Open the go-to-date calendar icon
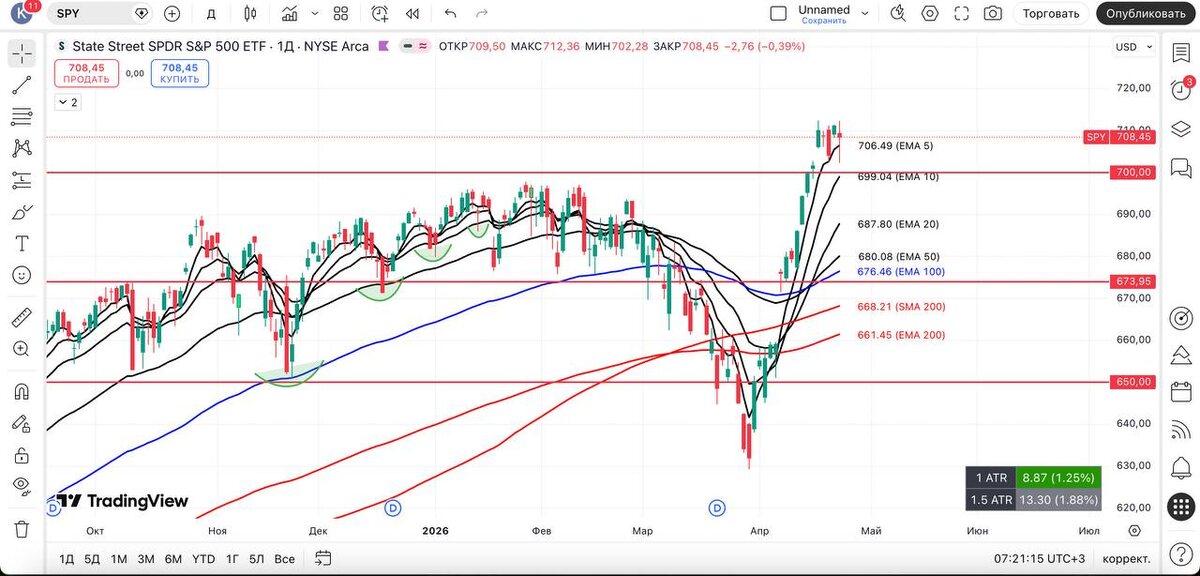Screen dimensions: 1200x576 322,558
